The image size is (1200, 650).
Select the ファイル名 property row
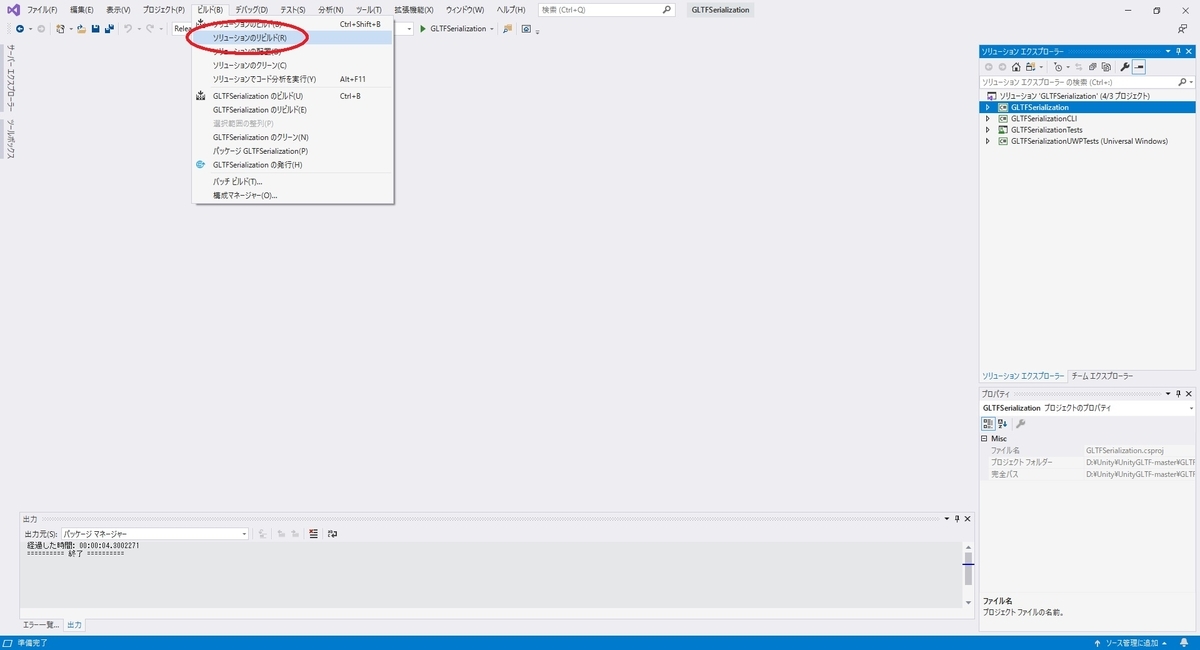tap(1088, 451)
